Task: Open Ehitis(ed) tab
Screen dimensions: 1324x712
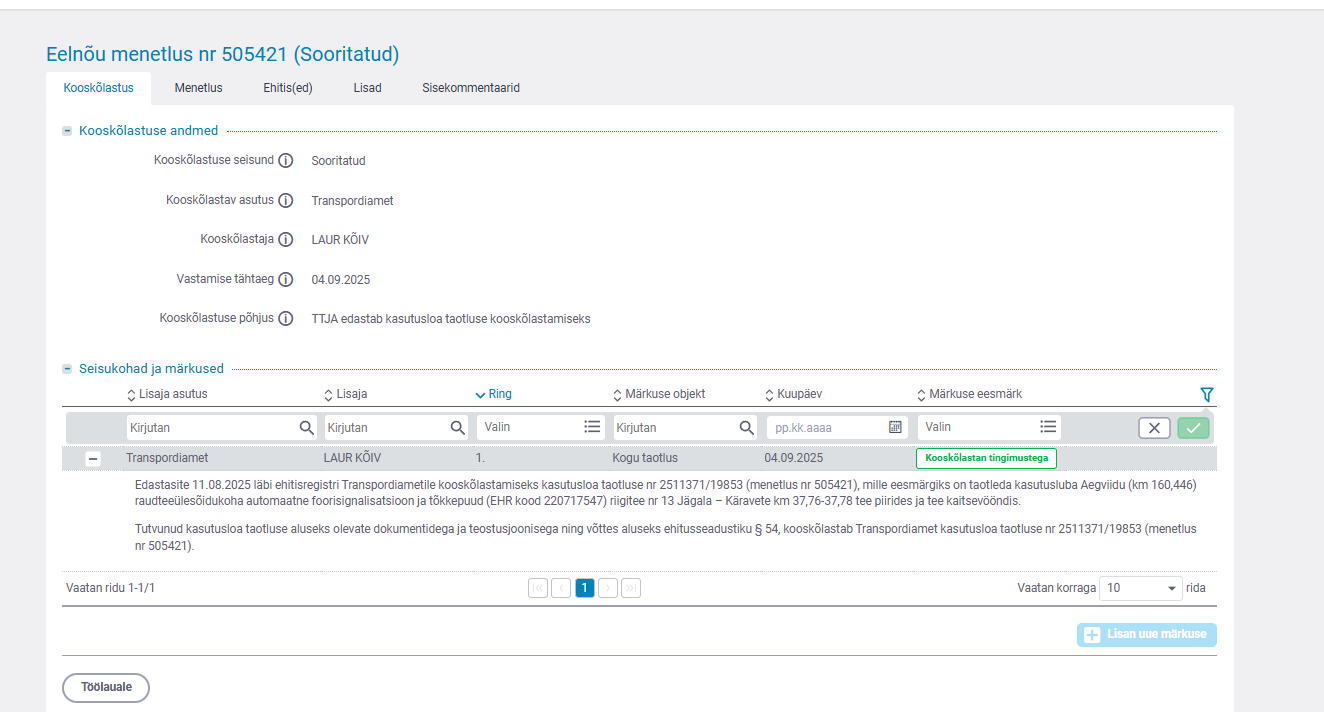Action: [x=288, y=88]
